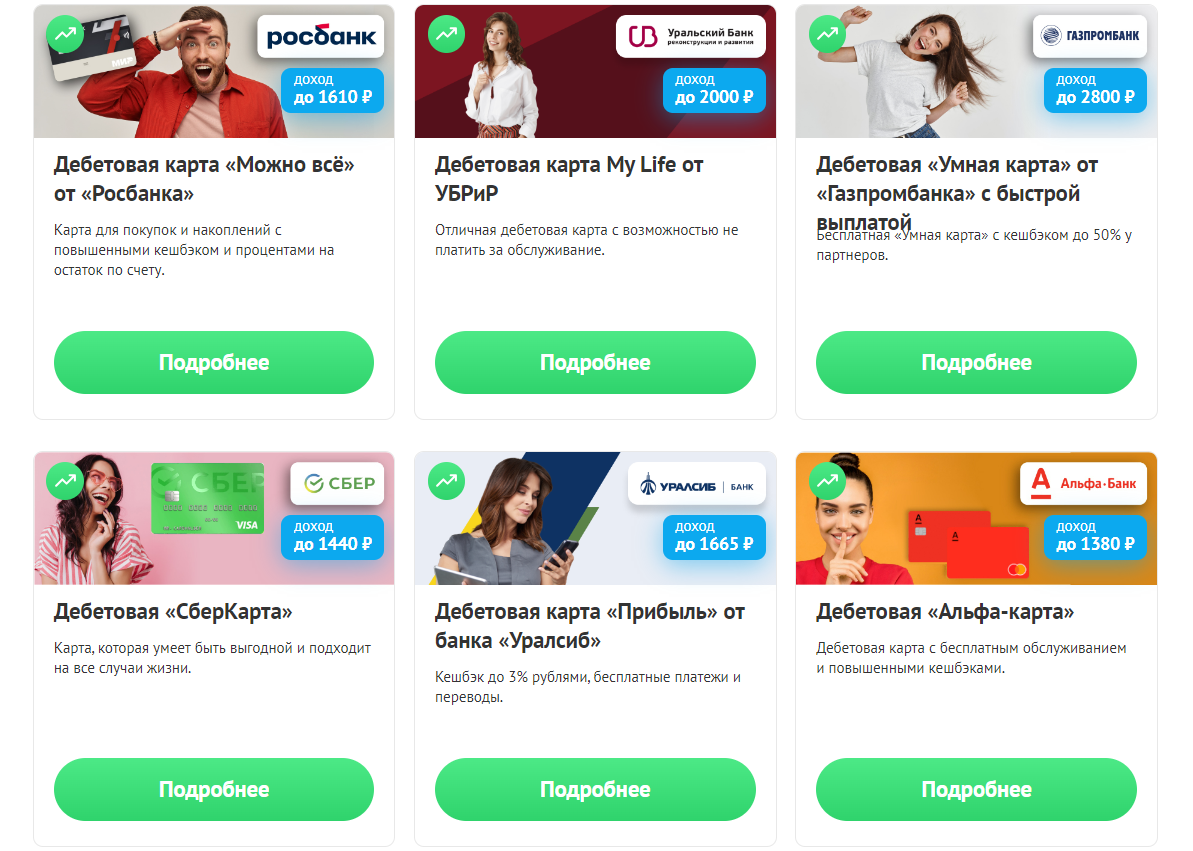This screenshot has height=851, width=1193.
Task: Open Подробнее for Gazprombank «Умная карта»
Action: 976,362
